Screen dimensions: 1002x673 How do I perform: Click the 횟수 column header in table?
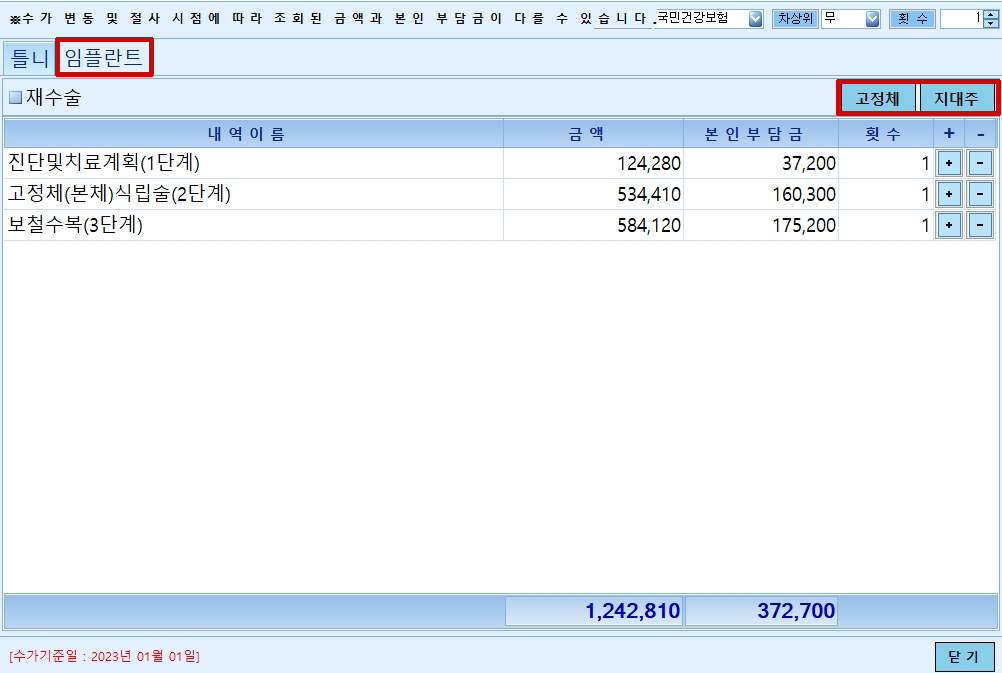886,134
